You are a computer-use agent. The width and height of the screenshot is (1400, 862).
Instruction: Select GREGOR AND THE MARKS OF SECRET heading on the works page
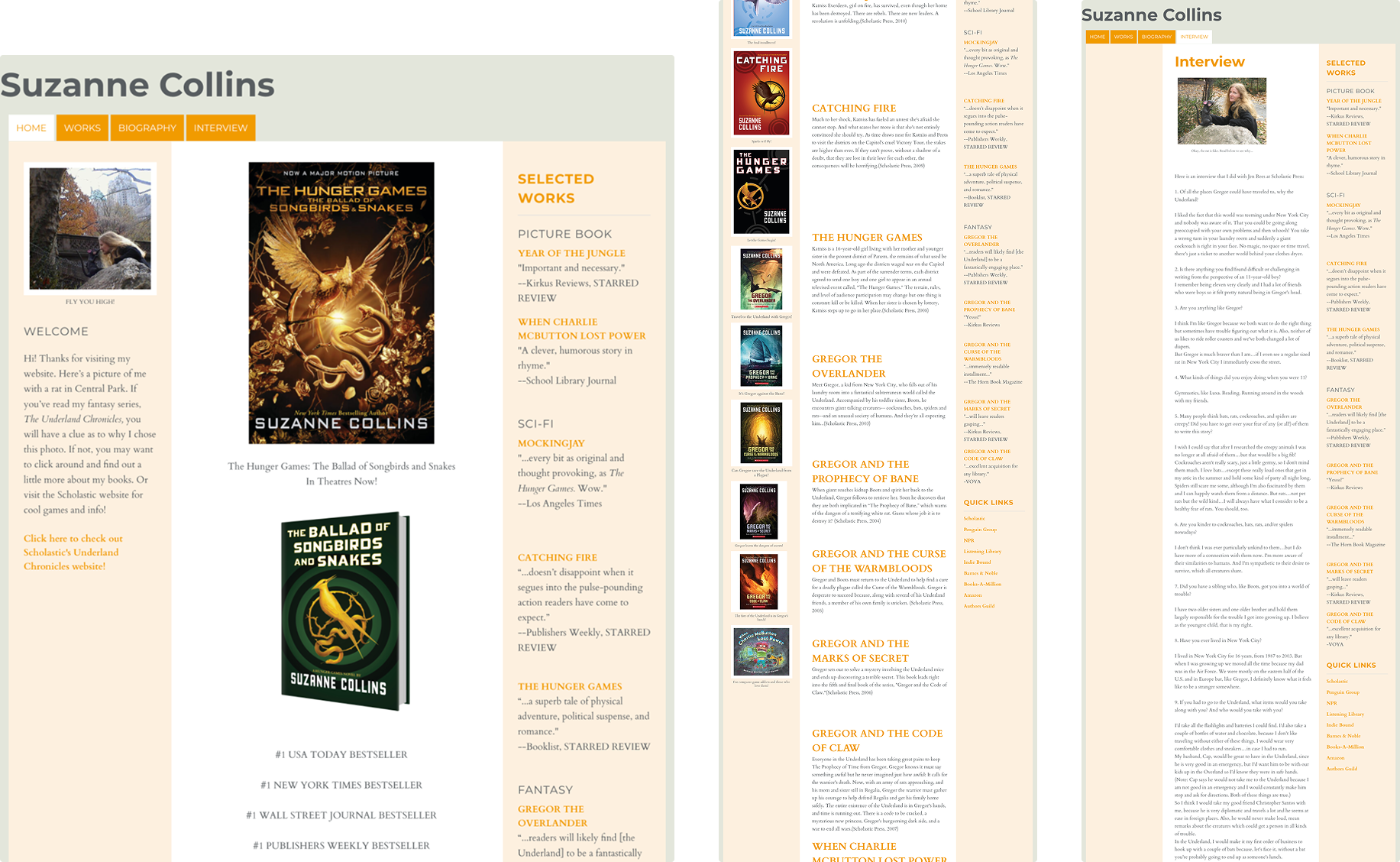[861, 651]
